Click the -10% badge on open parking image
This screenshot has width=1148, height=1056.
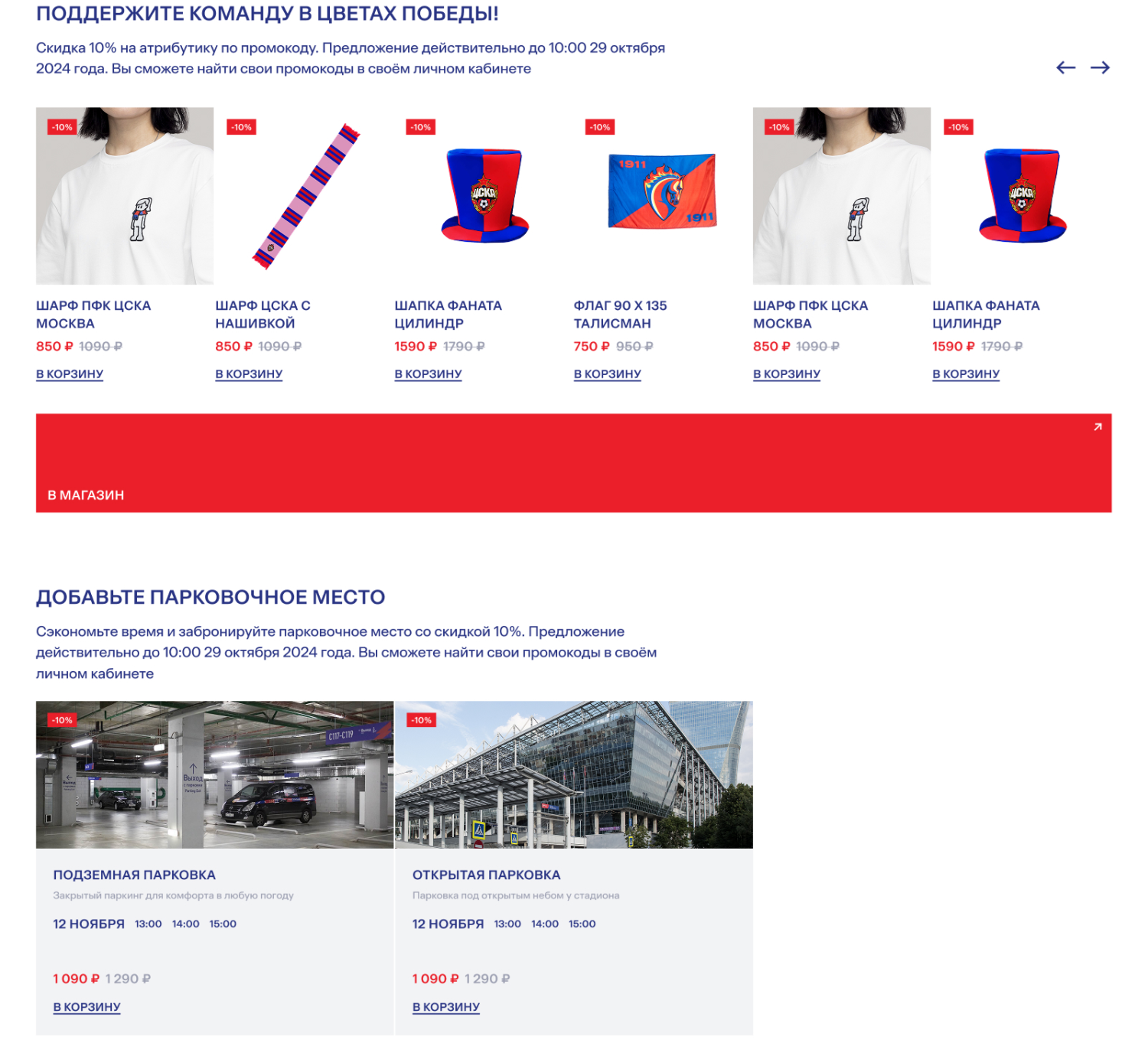(x=421, y=720)
